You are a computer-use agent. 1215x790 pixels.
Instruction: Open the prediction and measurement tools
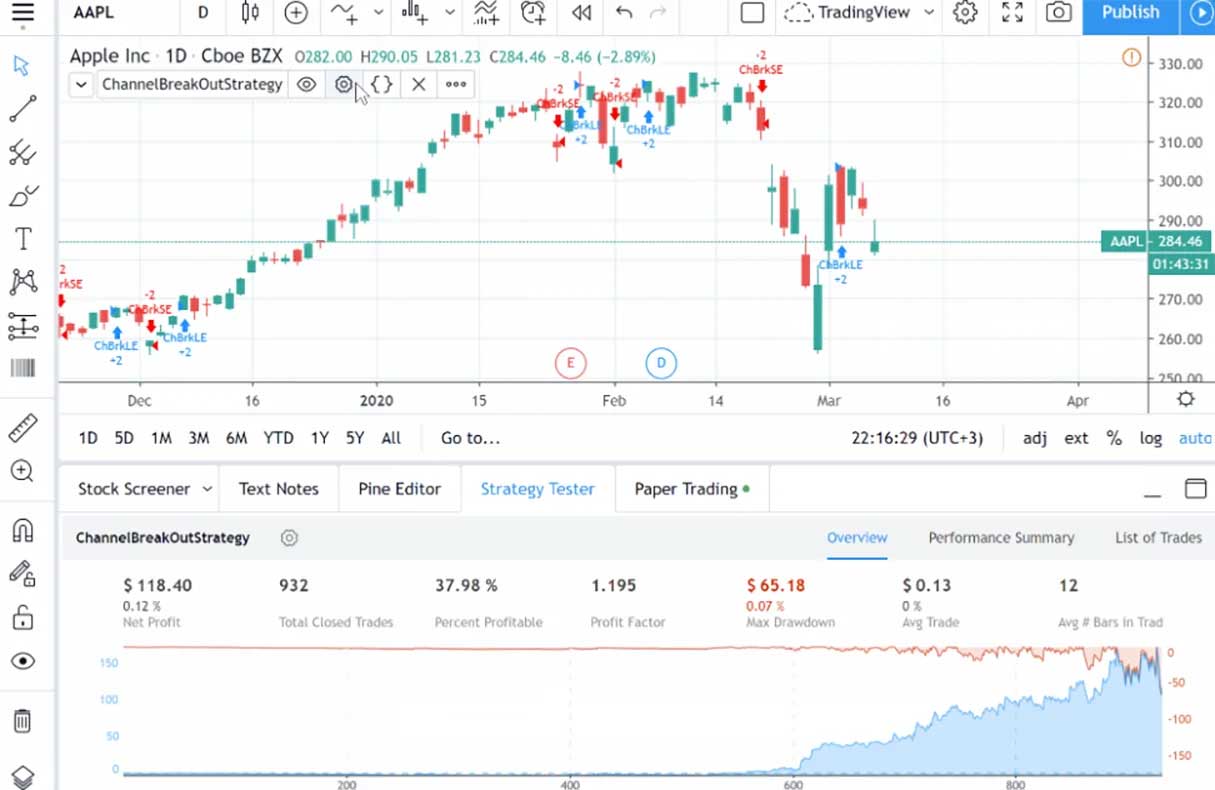[22, 325]
